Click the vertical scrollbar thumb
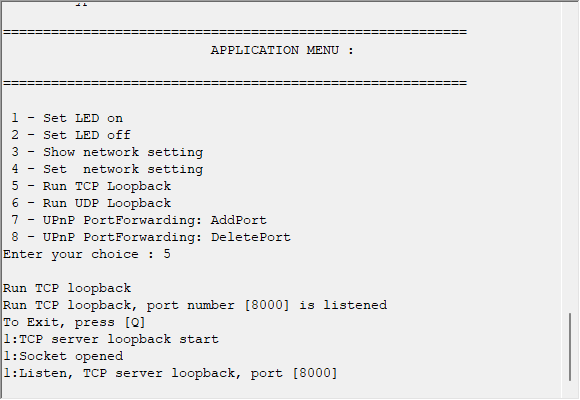 570,347
